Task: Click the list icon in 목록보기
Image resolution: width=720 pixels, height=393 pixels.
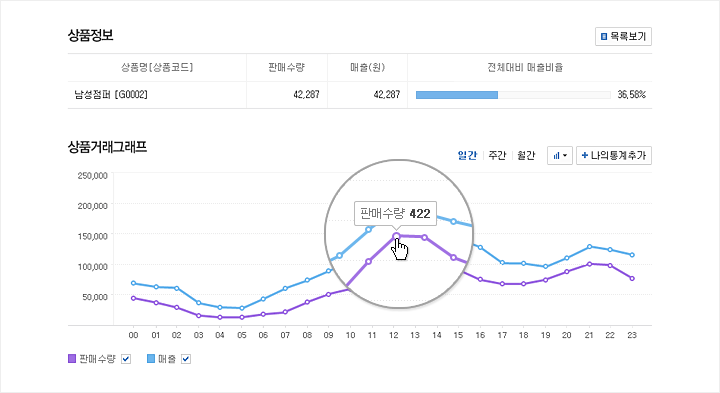Action: [x=604, y=36]
